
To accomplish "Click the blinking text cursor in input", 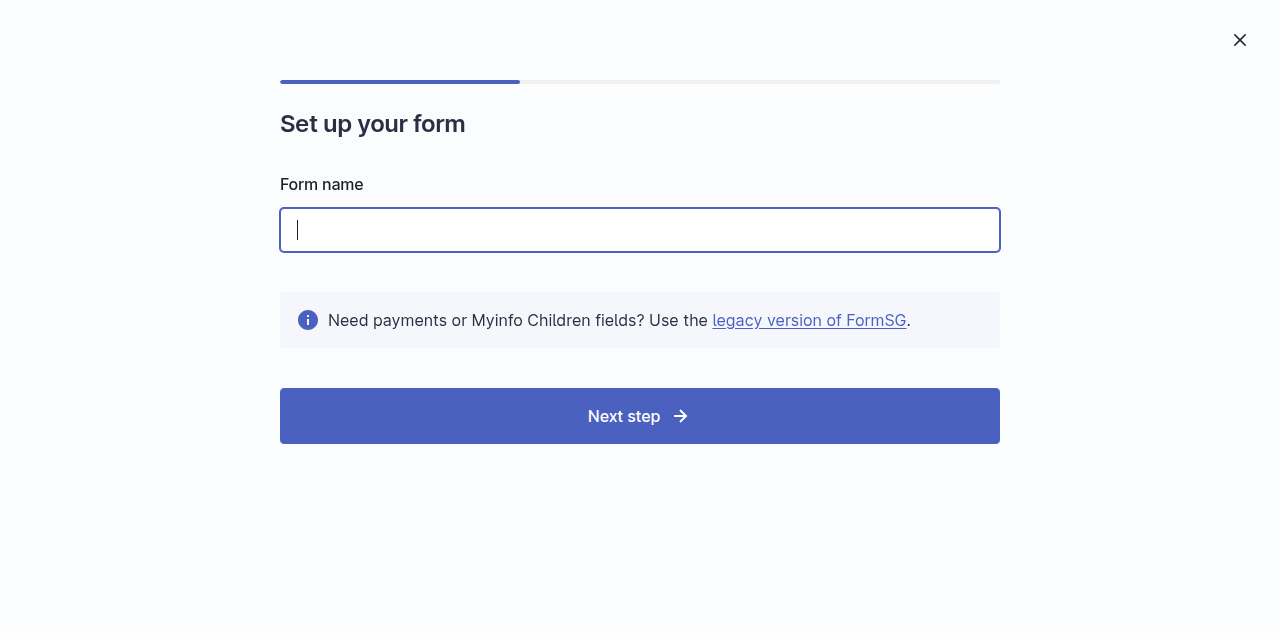I will (298, 230).
